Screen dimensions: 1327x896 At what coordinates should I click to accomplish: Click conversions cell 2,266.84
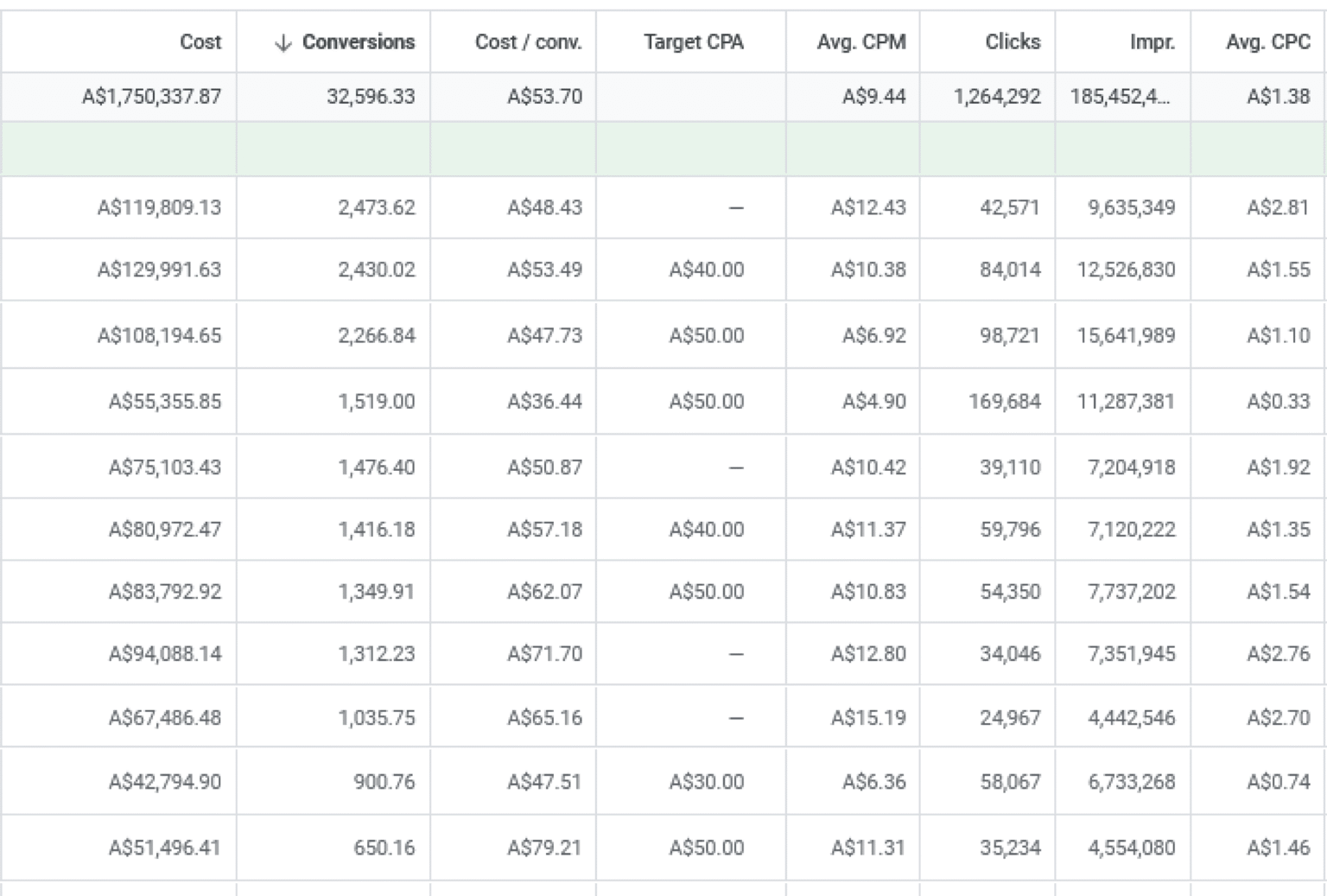coord(376,336)
